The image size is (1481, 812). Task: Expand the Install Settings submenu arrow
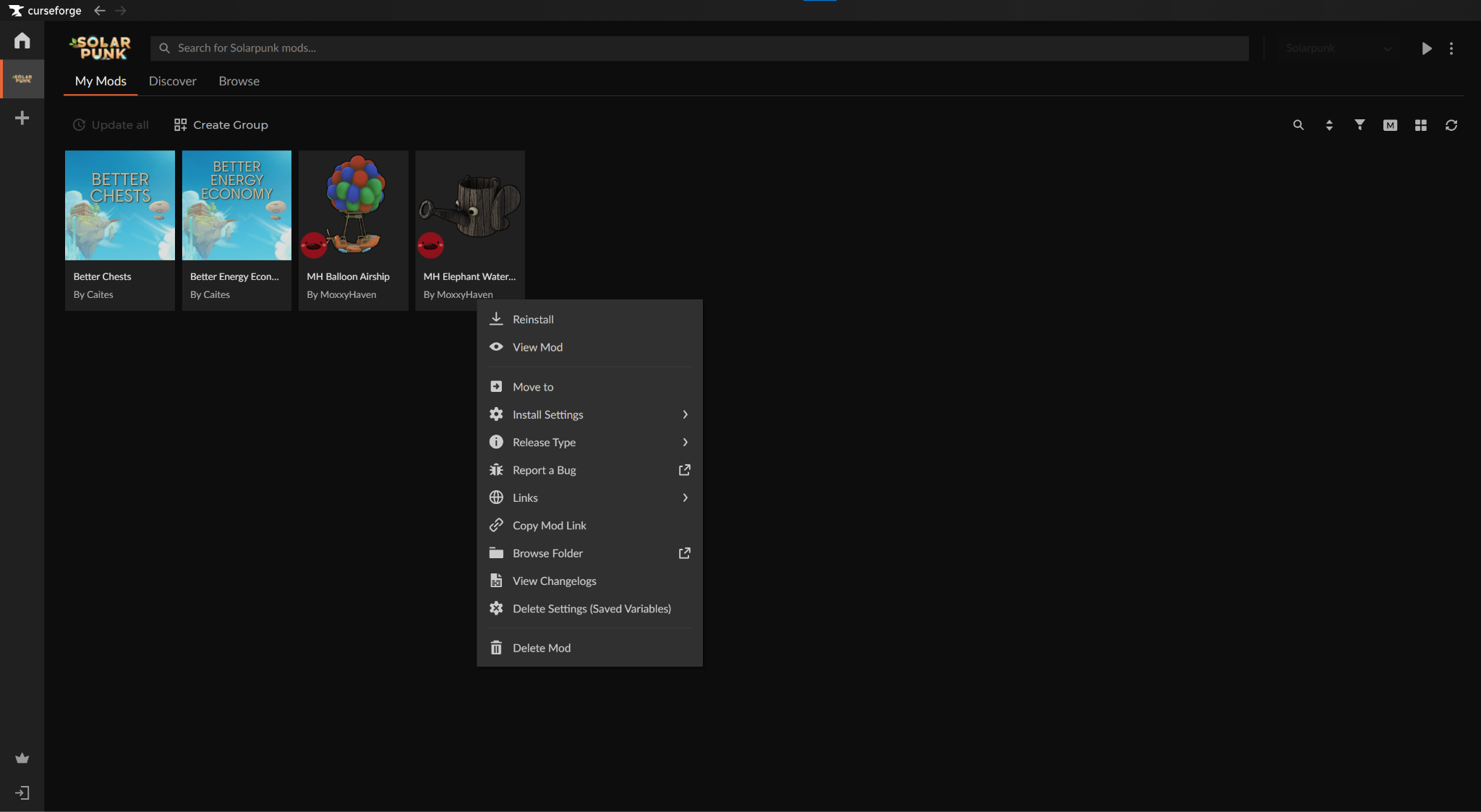click(685, 414)
